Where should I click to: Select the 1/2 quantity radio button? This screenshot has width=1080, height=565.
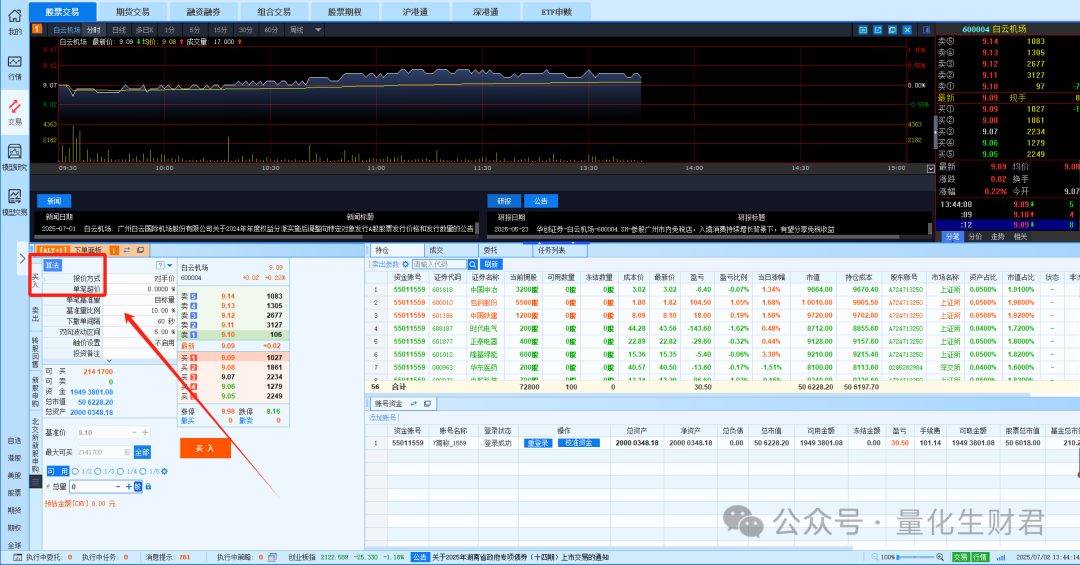(x=75, y=471)
